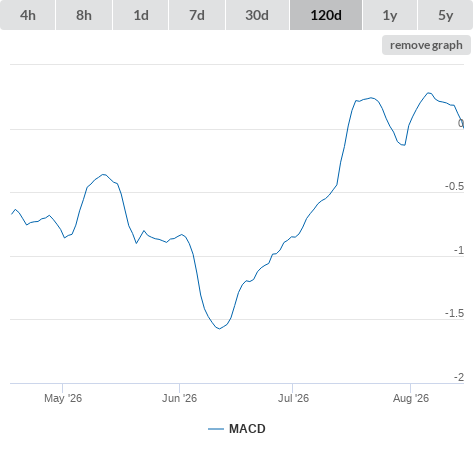The height and width of the screenshot is (455, 474).
Task: Click the Aug '26 axis label
Action: pyautogui.click(x=411, y=398)
